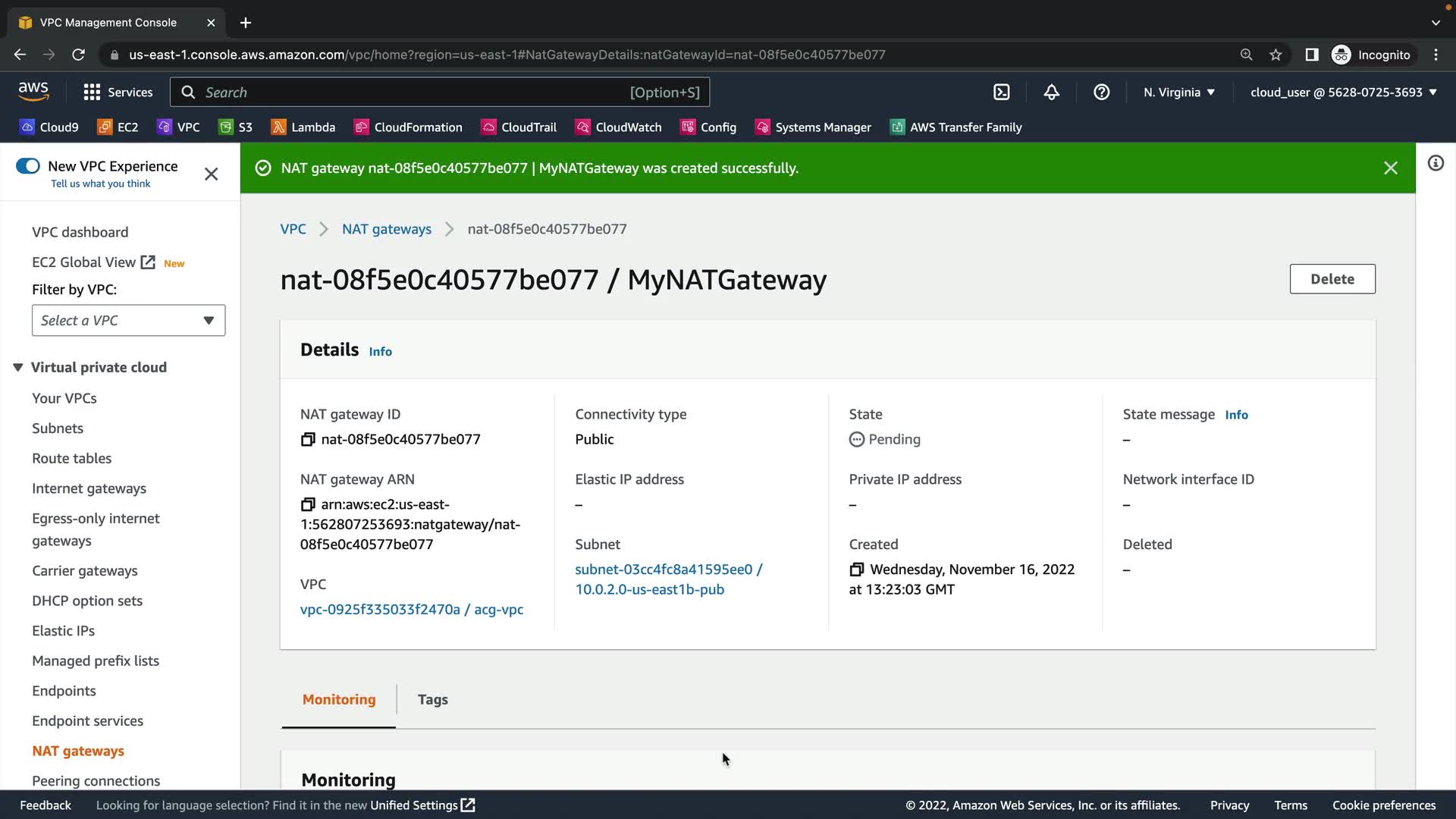This screenshot has width=1456, height=819.
Task: Toggle off New VPC Experience
Action: tap(28, 166)
